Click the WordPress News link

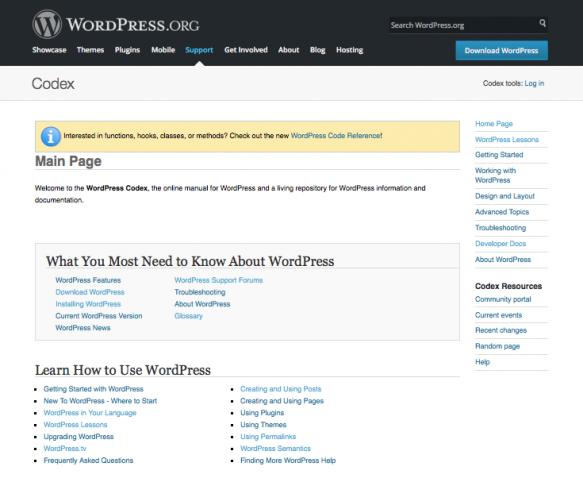[83, 328]
